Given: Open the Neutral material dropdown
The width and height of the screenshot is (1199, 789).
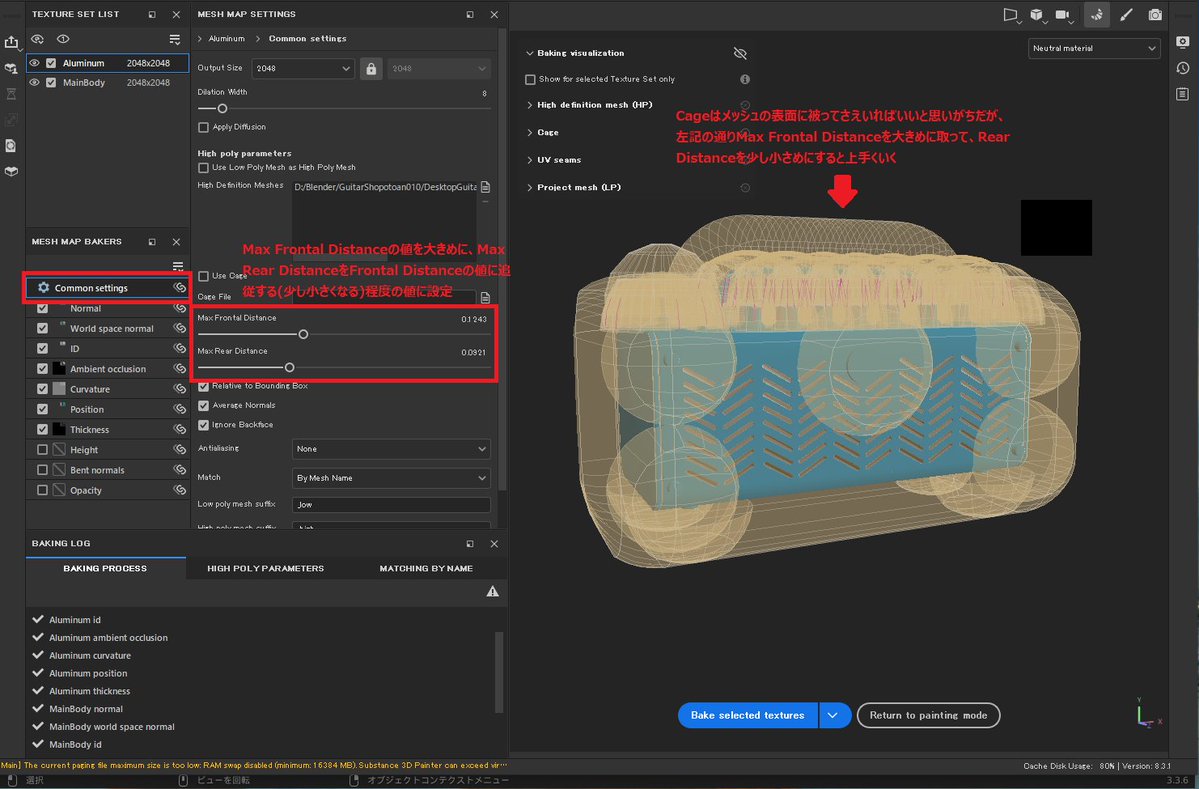Looking at the screenshot, I should (x=1094, y=48).
